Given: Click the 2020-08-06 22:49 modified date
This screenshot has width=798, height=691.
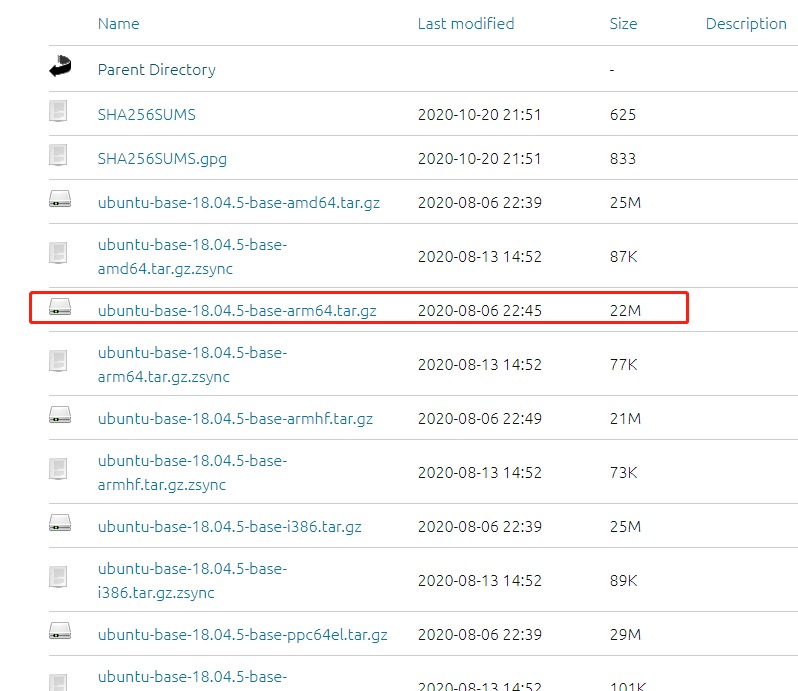Looking at the screenshot, I should click(480, 418).
